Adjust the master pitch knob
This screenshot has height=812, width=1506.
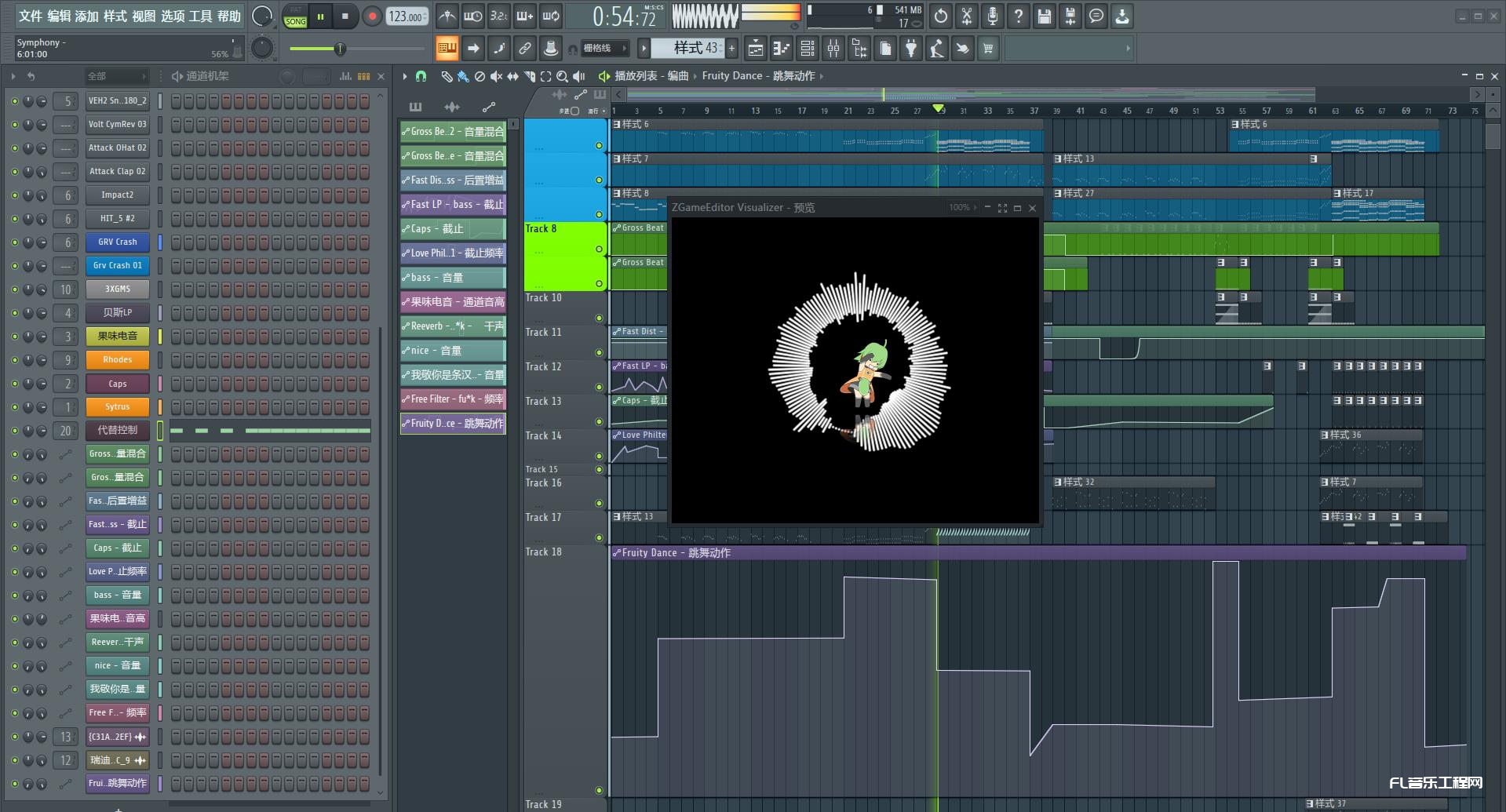click(x=261, y=49)
